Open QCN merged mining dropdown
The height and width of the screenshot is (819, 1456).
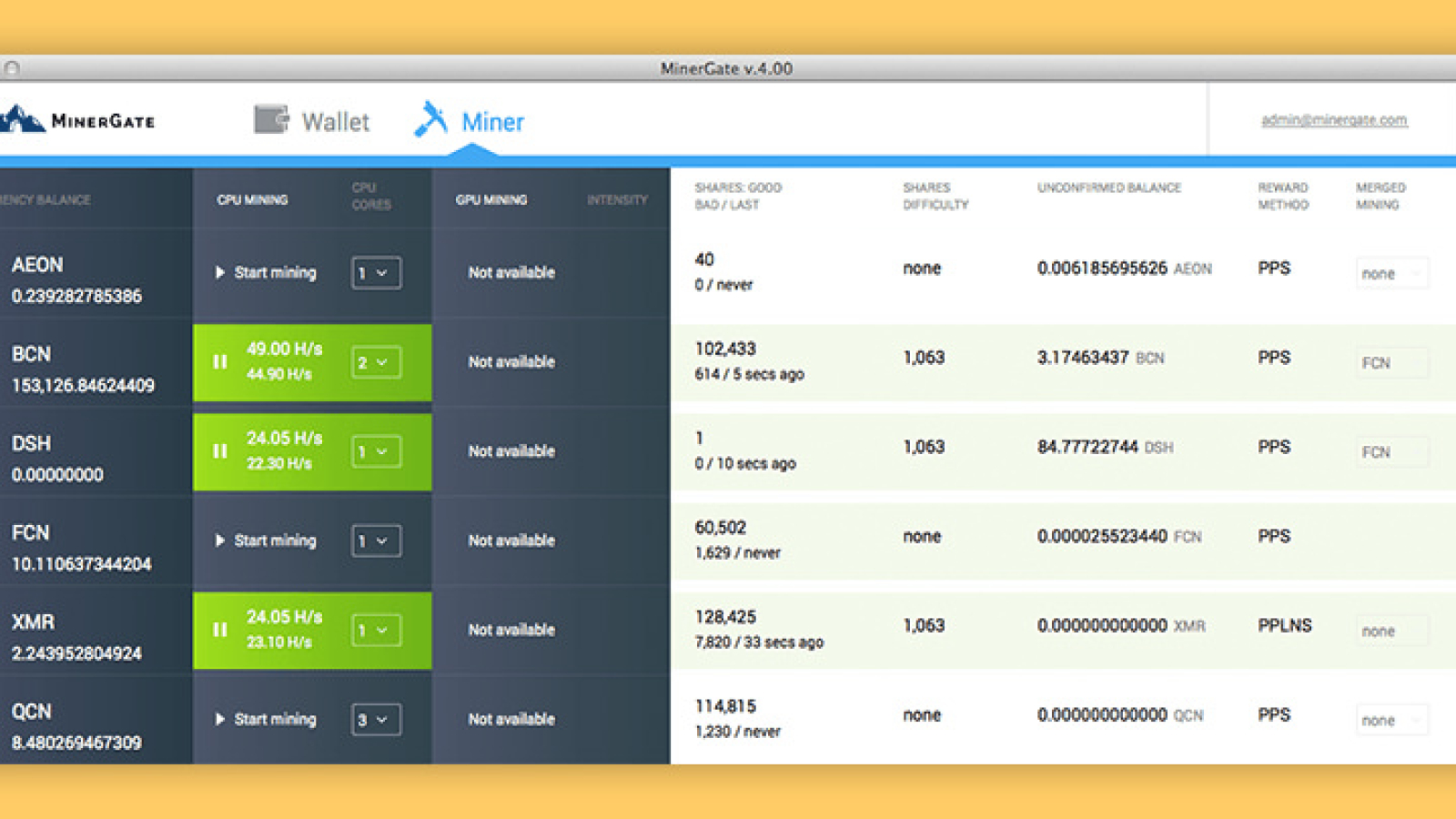1392,720
